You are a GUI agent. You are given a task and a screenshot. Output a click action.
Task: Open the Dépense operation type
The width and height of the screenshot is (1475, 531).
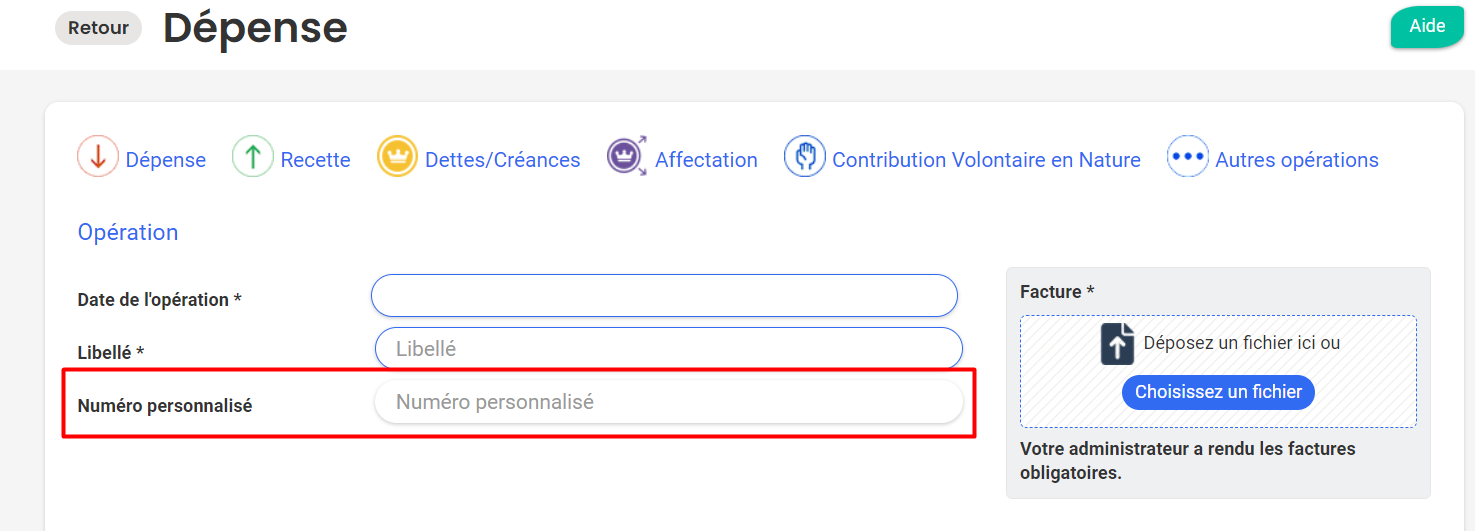click(x=165, y=160)
